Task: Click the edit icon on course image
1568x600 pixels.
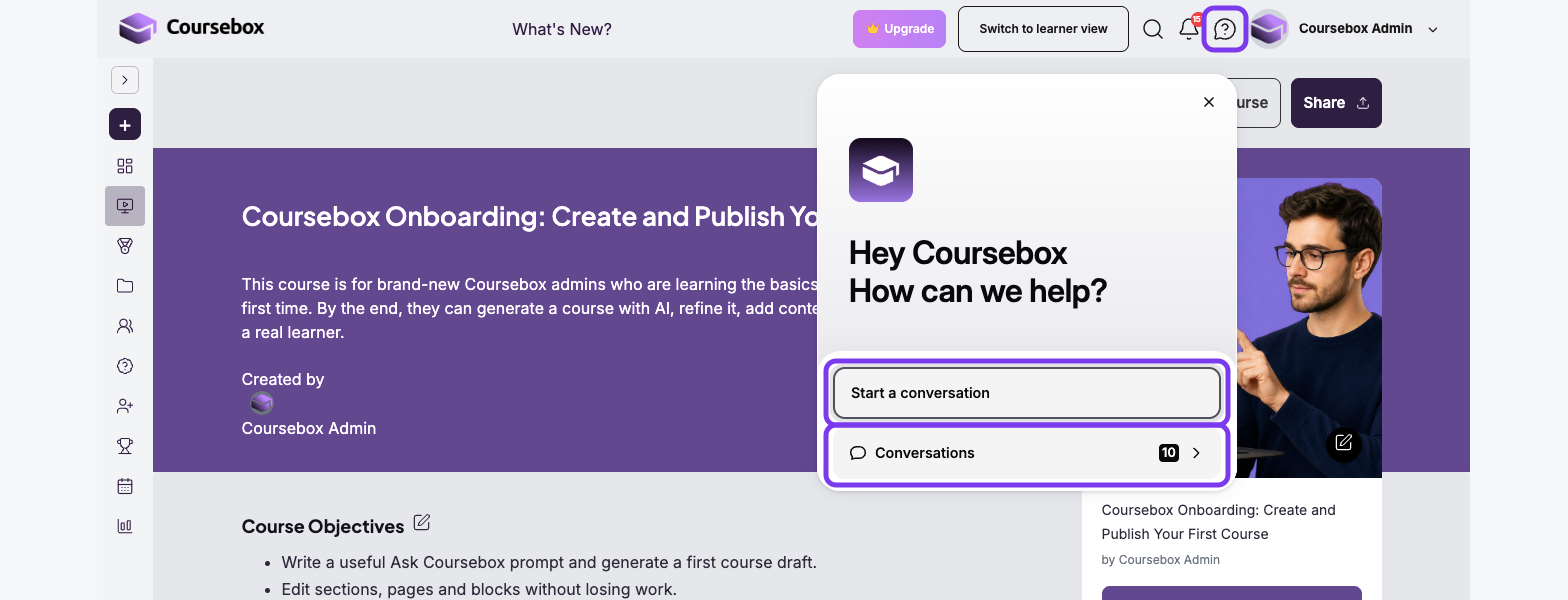Action: pos(1344,442)
